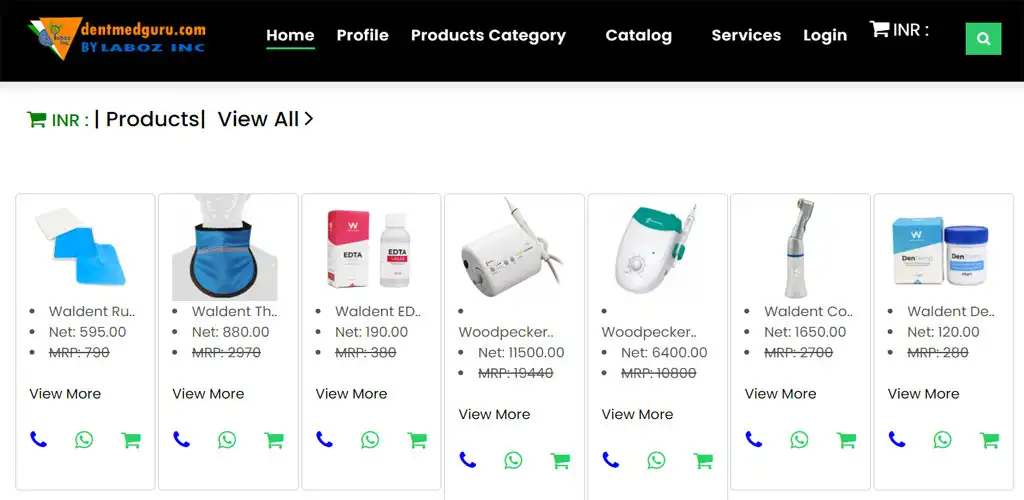1024x500 pixels.
Task: Add Woodpecker 6400.00 product to cart
Action: [703, 461]
